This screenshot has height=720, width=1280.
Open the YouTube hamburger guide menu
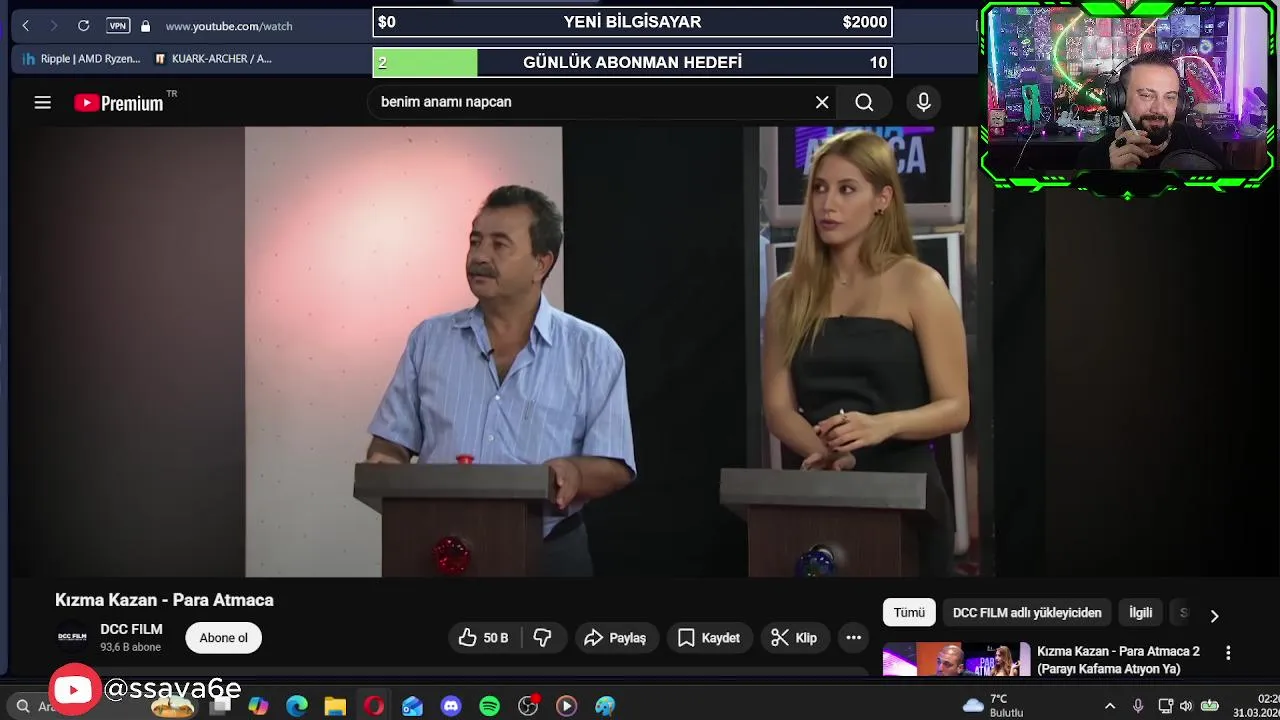pyautogui.click(x=42, y=102)
